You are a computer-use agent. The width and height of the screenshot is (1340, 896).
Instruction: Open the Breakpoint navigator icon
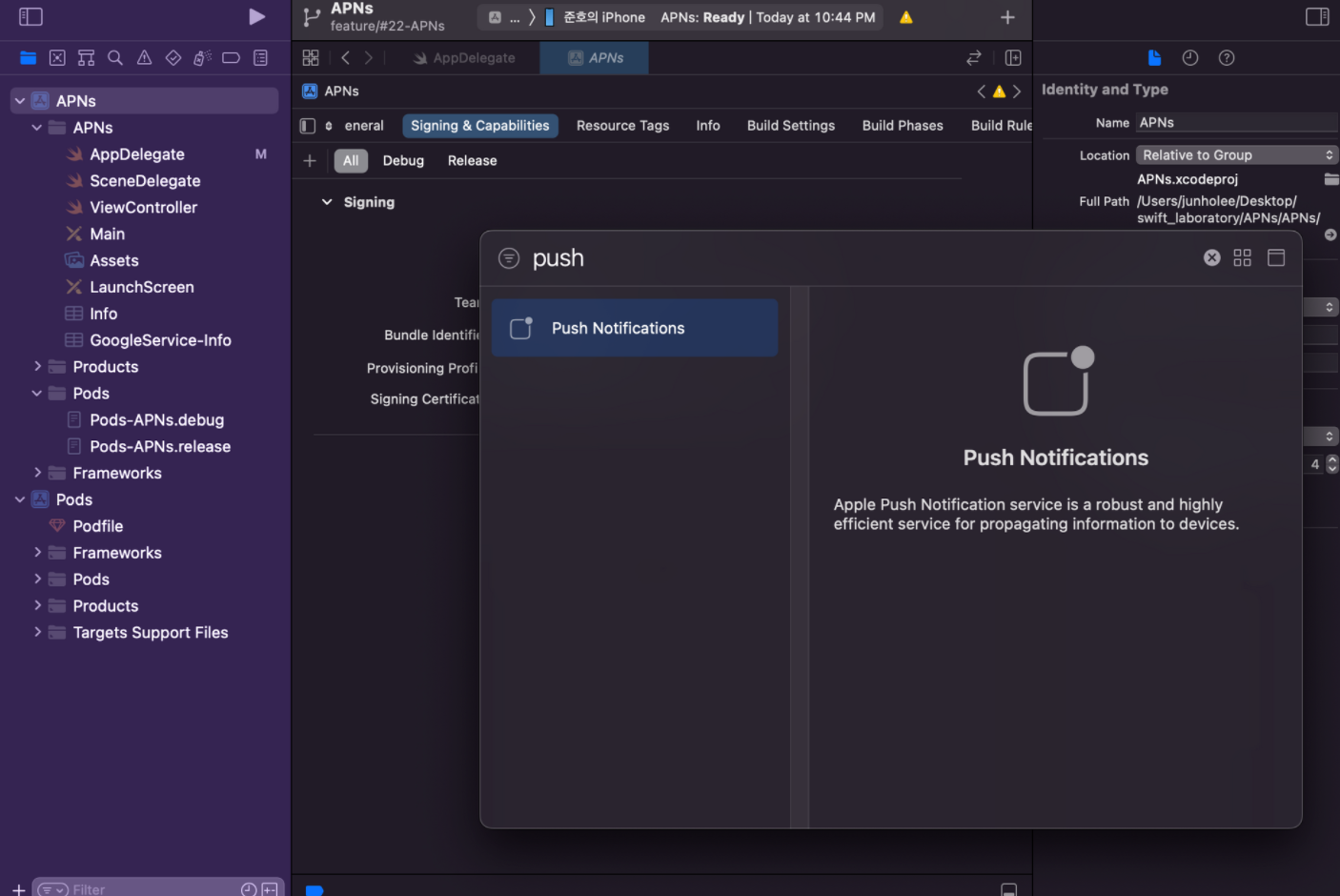pos(231,58)
